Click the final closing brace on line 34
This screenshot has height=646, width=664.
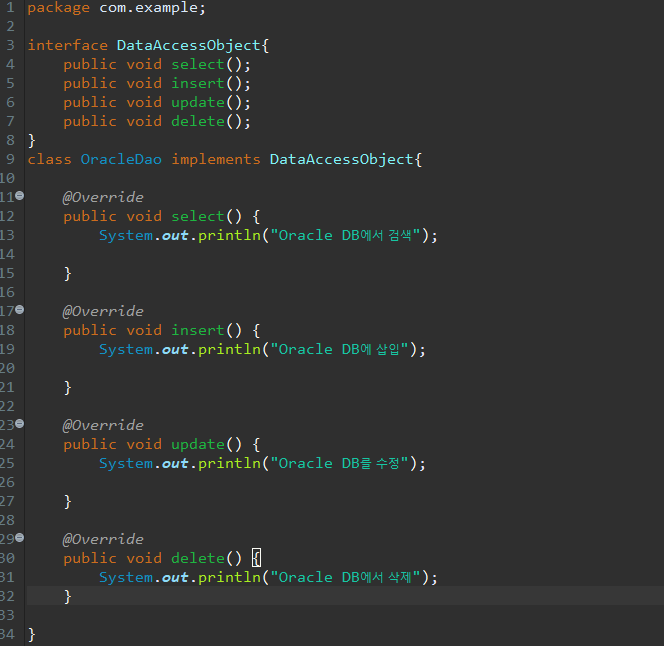point(31,635)
